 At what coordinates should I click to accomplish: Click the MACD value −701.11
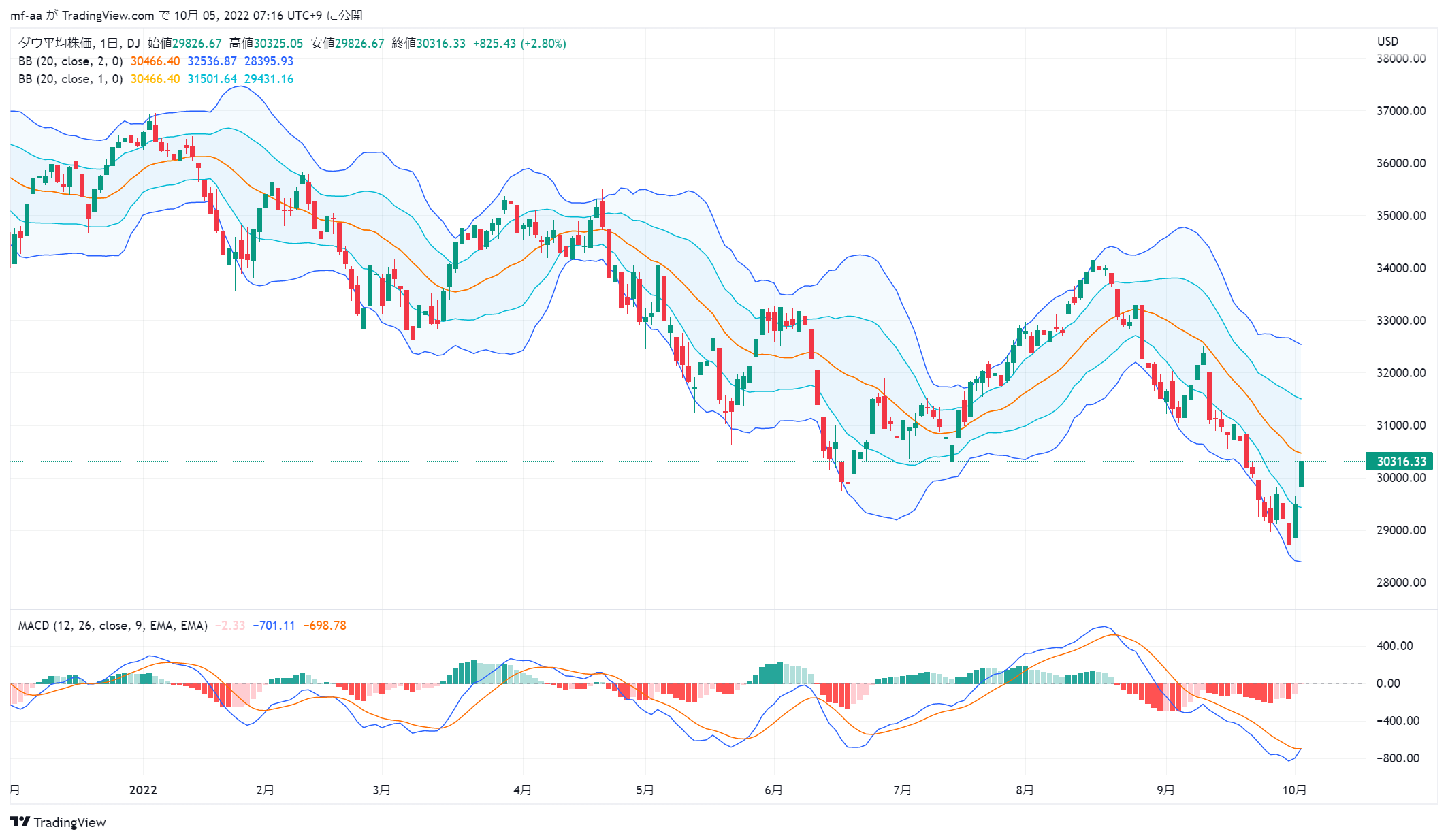pyautogui.click(x=274, y=626)
